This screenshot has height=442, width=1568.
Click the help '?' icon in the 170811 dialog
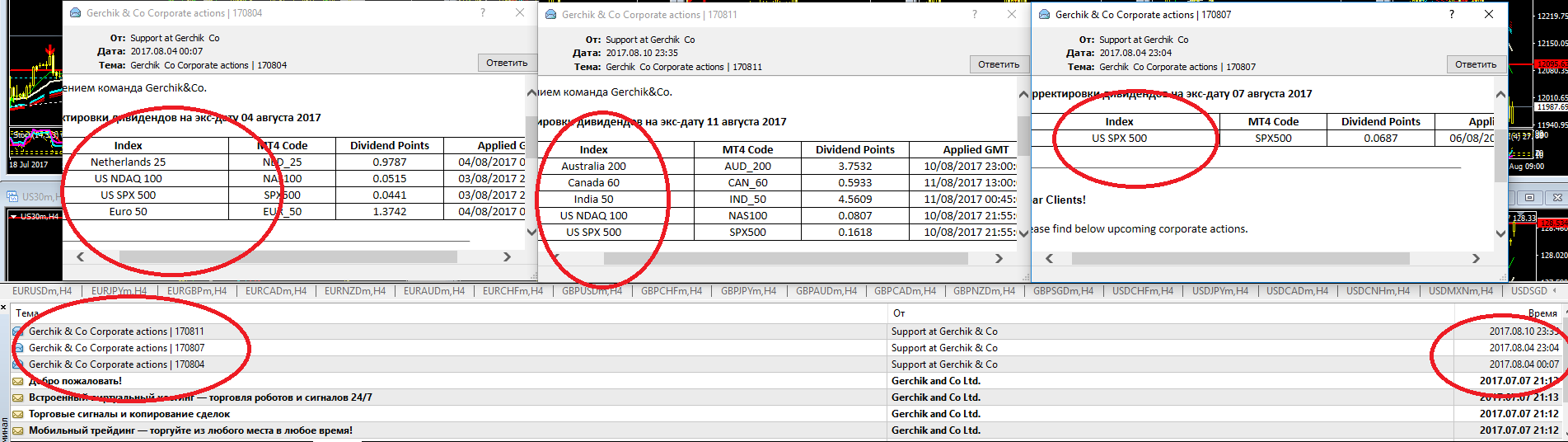[975, 14]
